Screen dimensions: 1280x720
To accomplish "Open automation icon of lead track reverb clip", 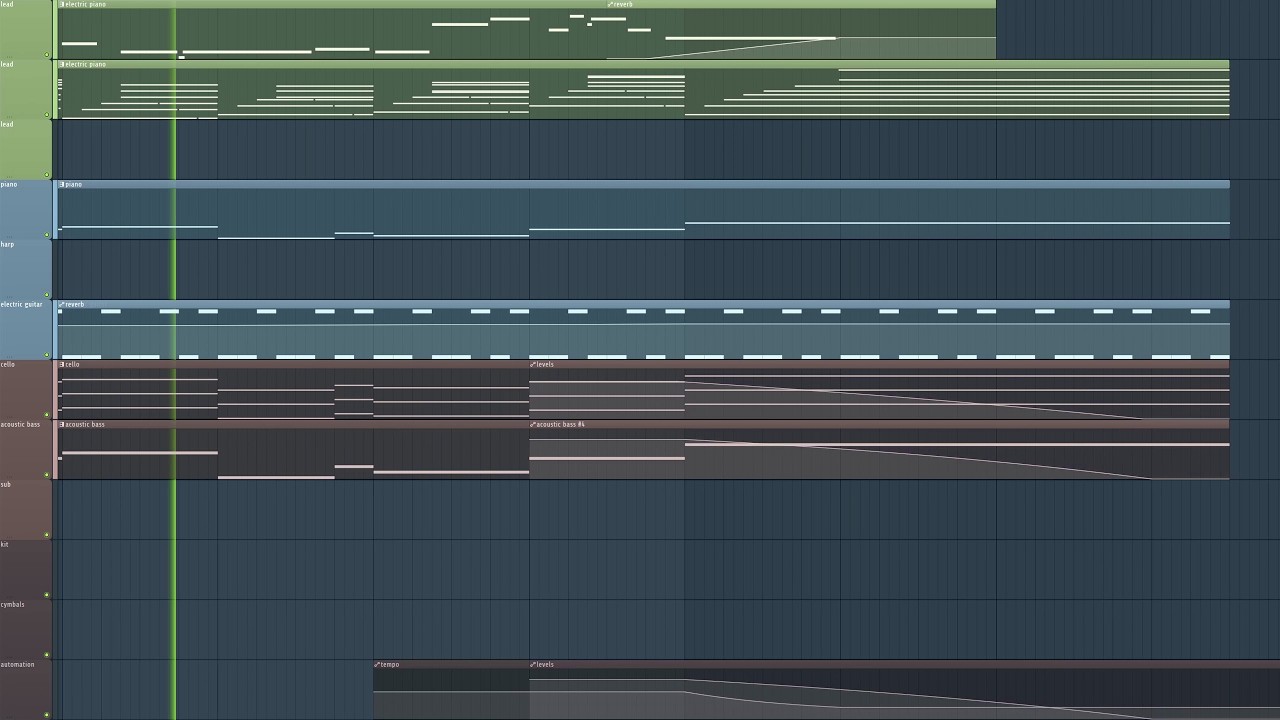I will coord(610,4).
